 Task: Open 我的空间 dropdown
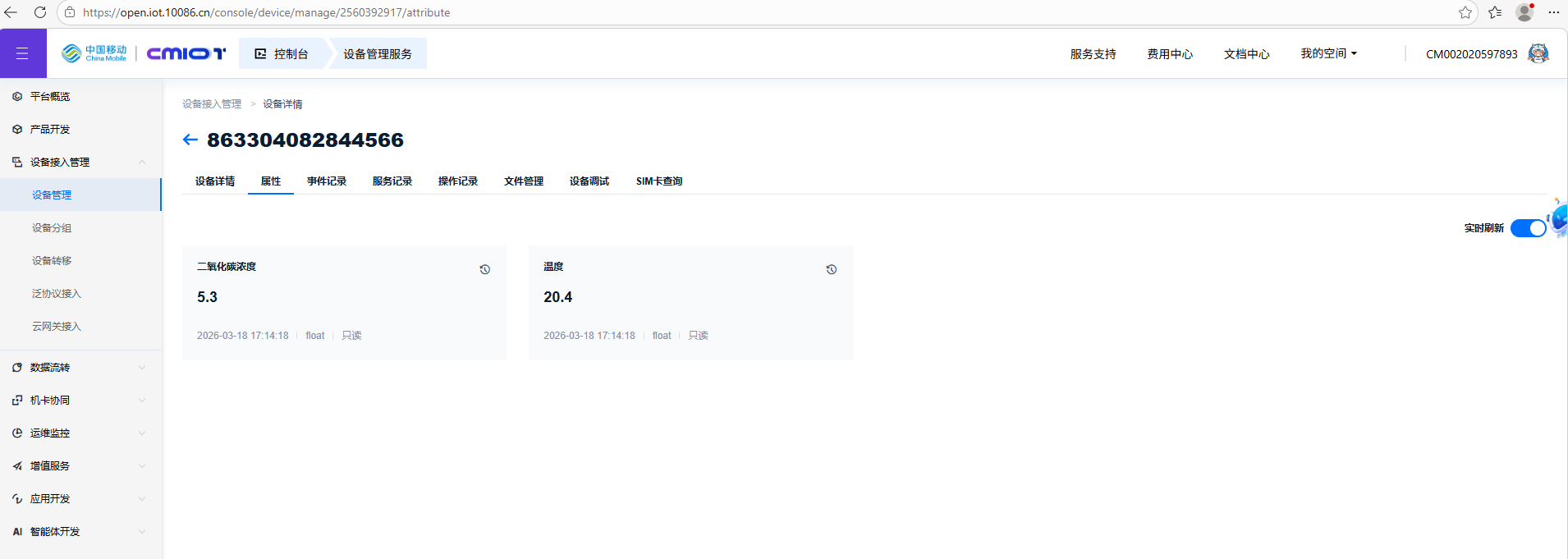pos(1328,53)
